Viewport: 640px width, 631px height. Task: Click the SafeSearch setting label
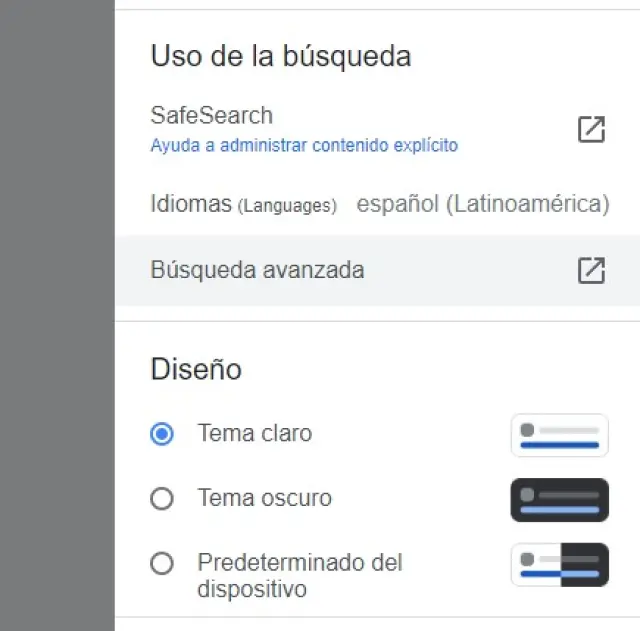(211, 115)
